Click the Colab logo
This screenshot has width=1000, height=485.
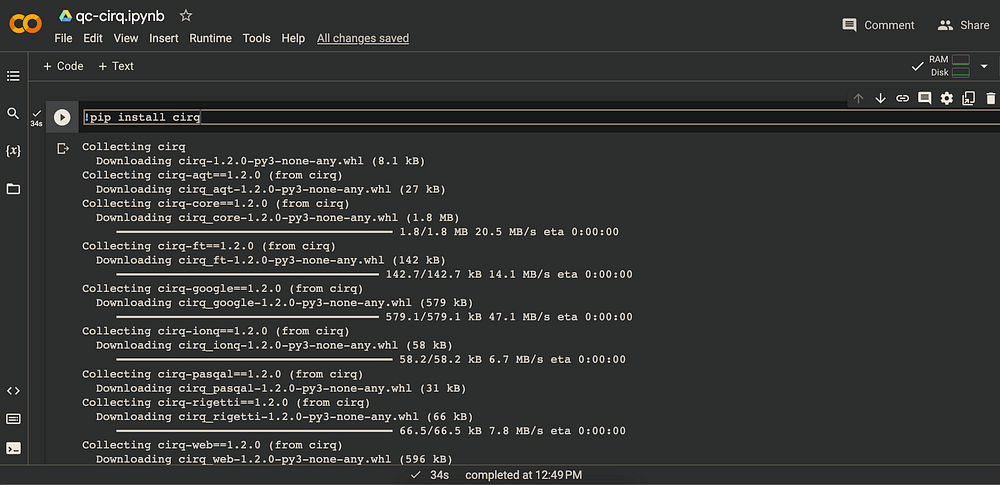point(26,24)
